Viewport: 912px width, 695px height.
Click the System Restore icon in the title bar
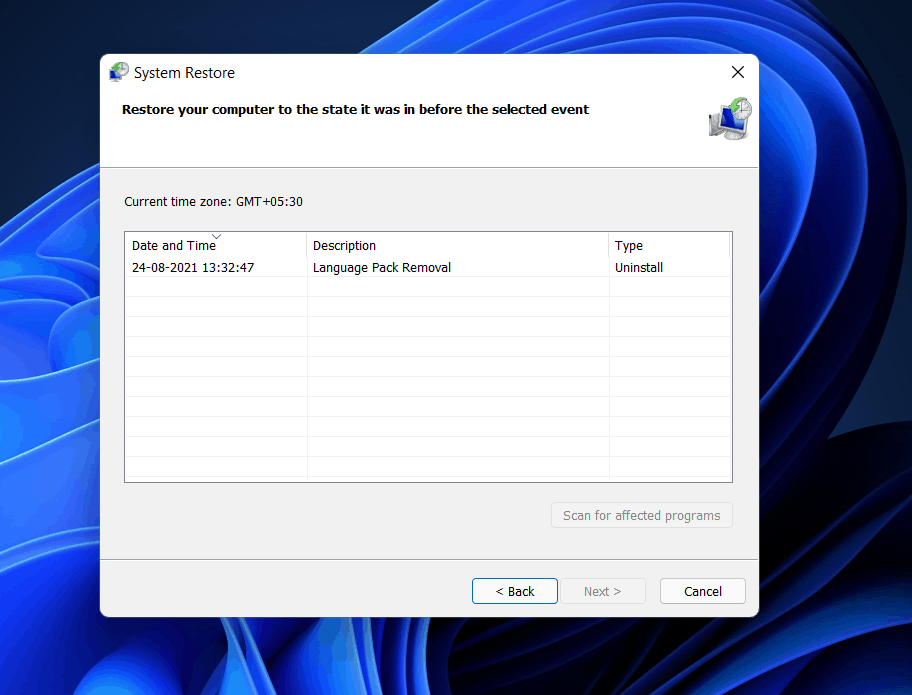[x=119, y=72]
